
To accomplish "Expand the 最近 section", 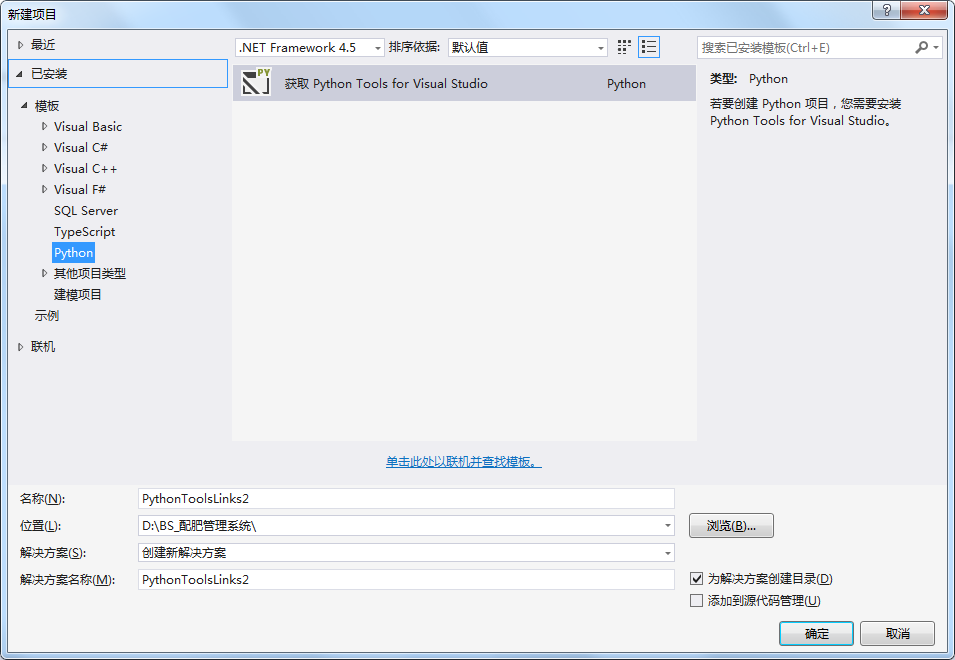I will tap(20, 44).
